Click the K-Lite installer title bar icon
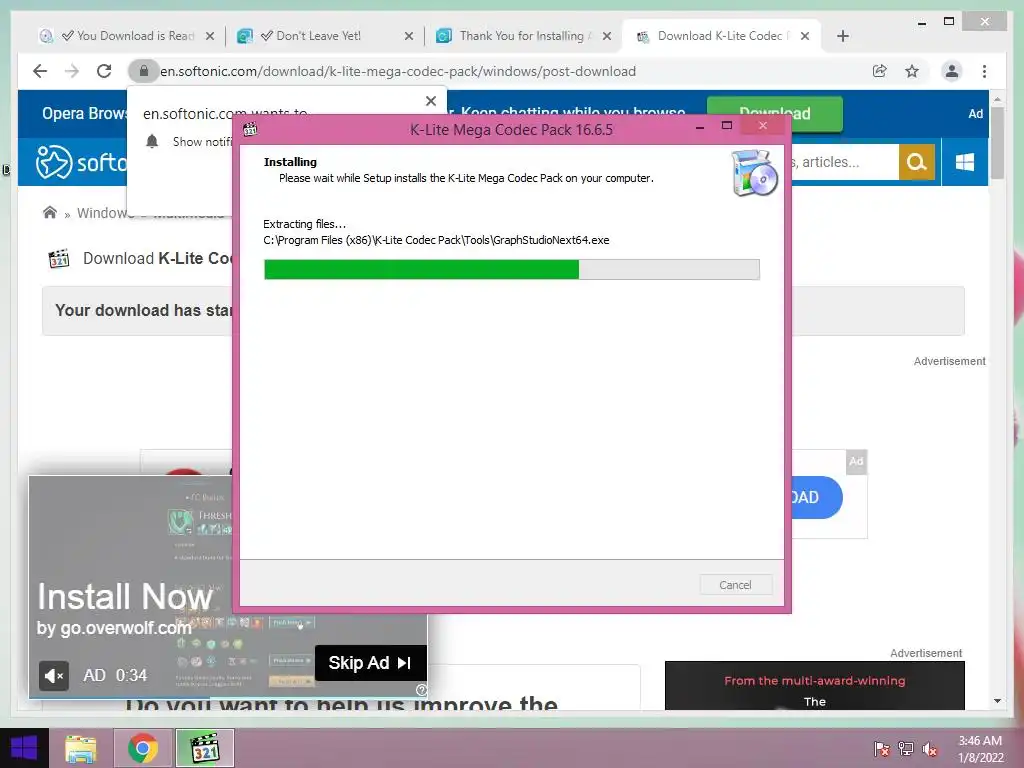 click(x=250, y=129)
